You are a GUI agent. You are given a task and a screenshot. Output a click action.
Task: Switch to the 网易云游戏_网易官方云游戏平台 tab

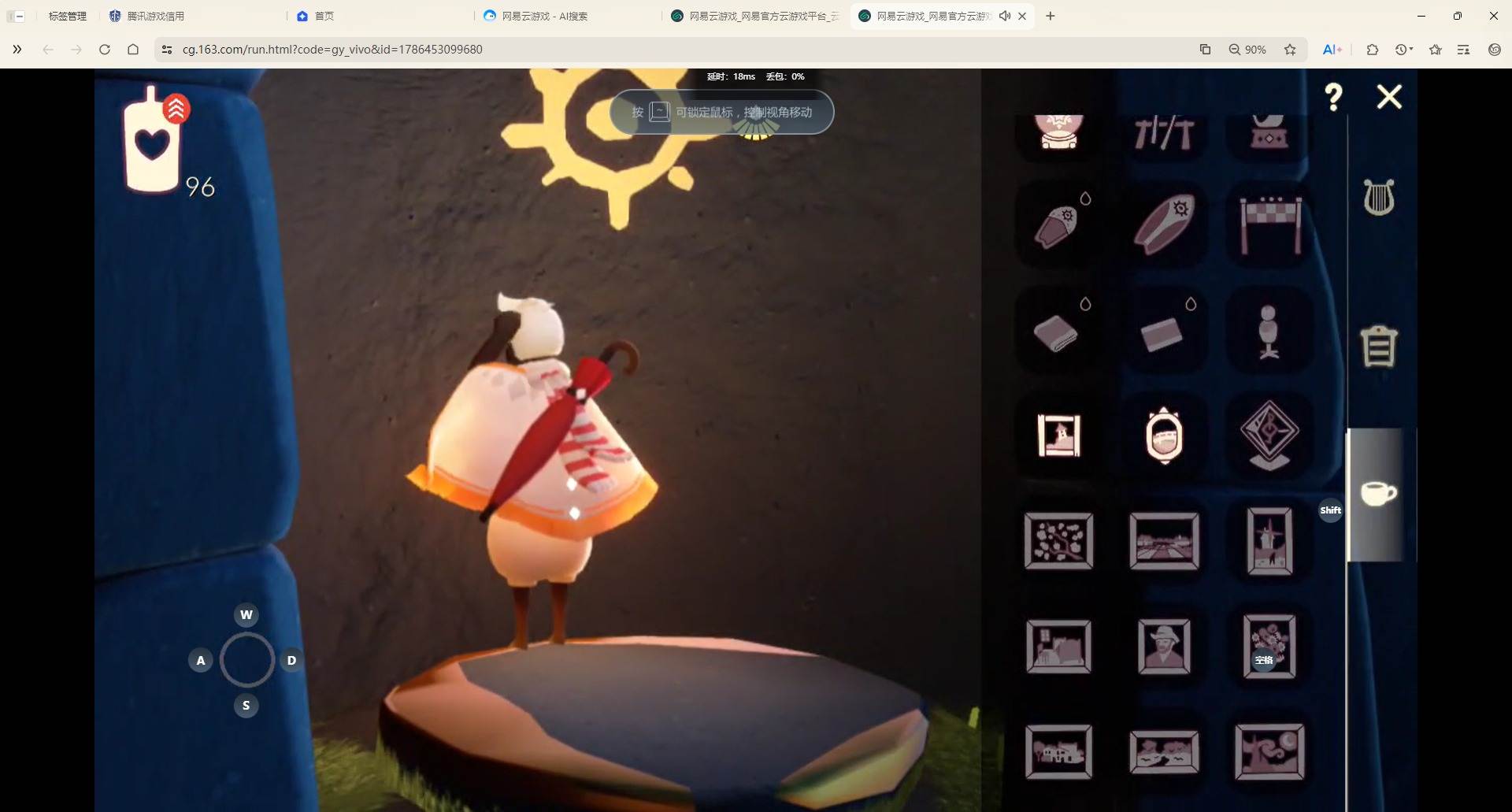click(755, 16)
